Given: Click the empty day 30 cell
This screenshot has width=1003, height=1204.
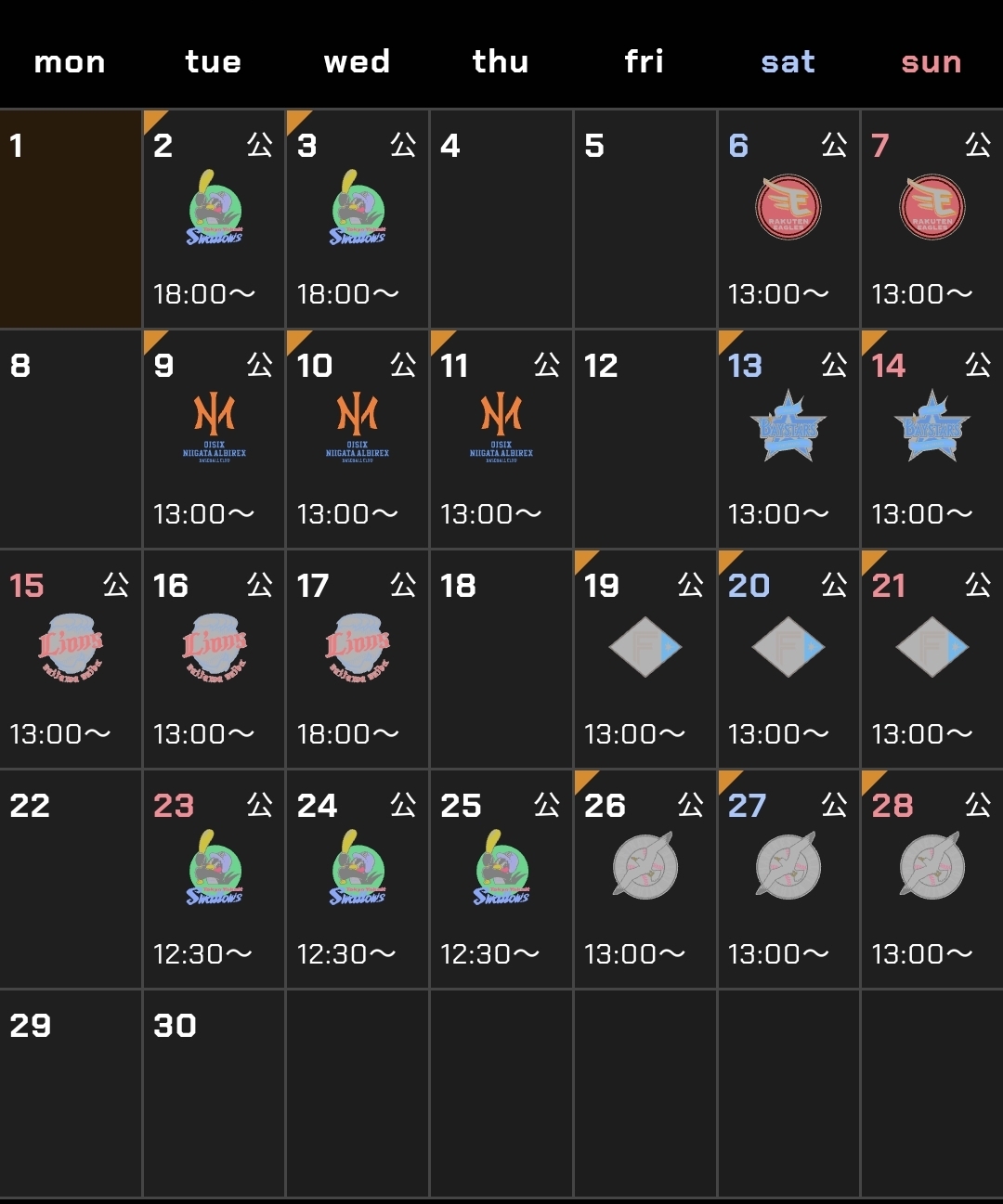Looking at the screenshot, I should 214,1094.
